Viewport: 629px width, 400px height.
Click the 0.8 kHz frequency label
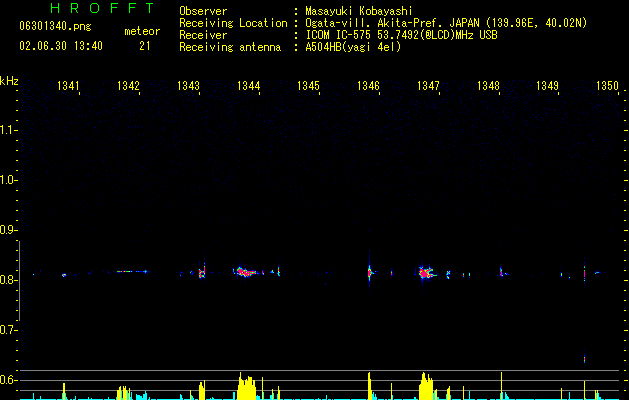(8, 280)
